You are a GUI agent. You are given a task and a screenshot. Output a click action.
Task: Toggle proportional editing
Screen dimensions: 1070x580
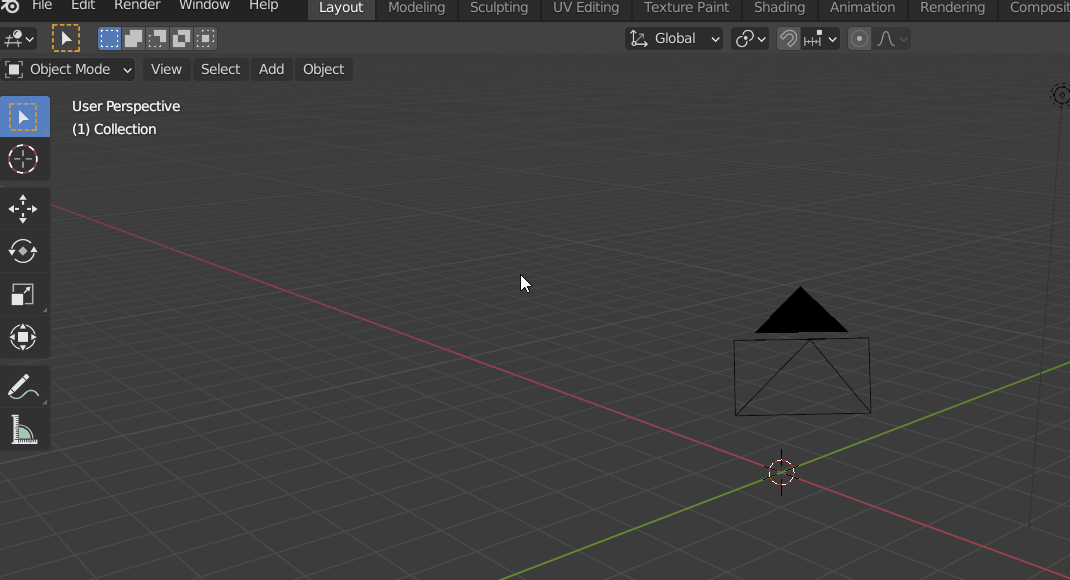coord(859,39)
